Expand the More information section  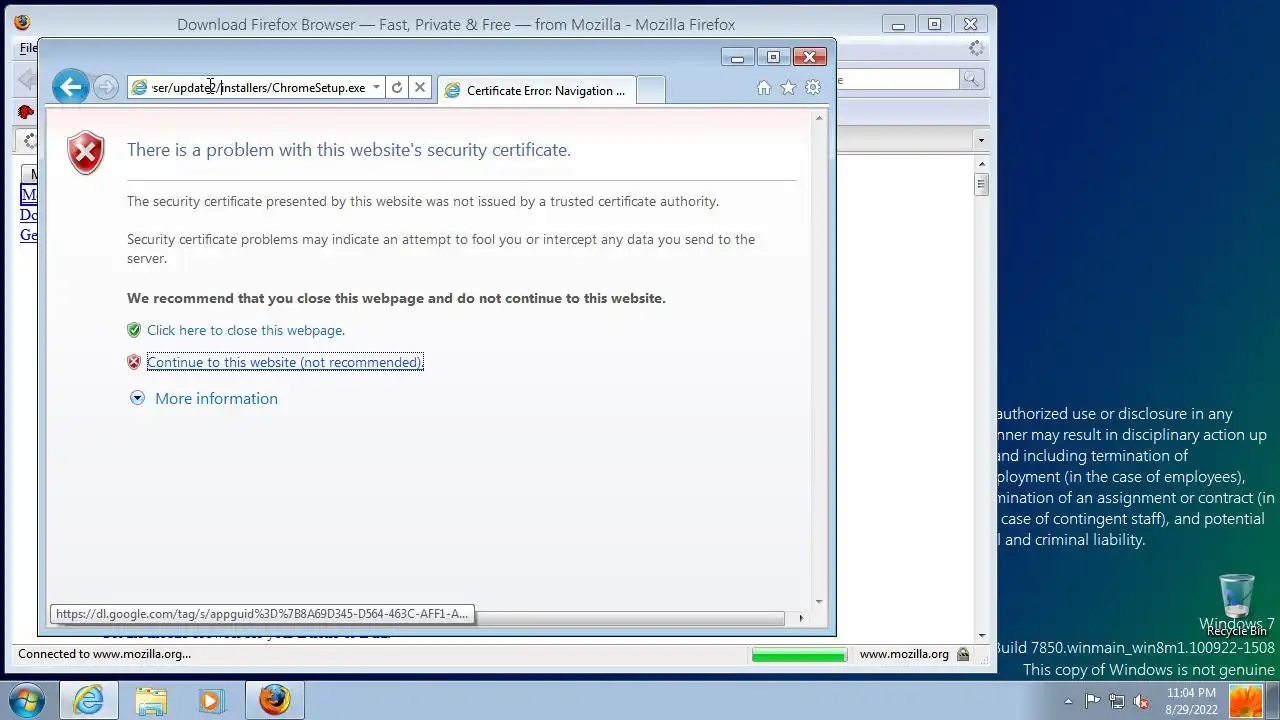[x=137, y=398]
